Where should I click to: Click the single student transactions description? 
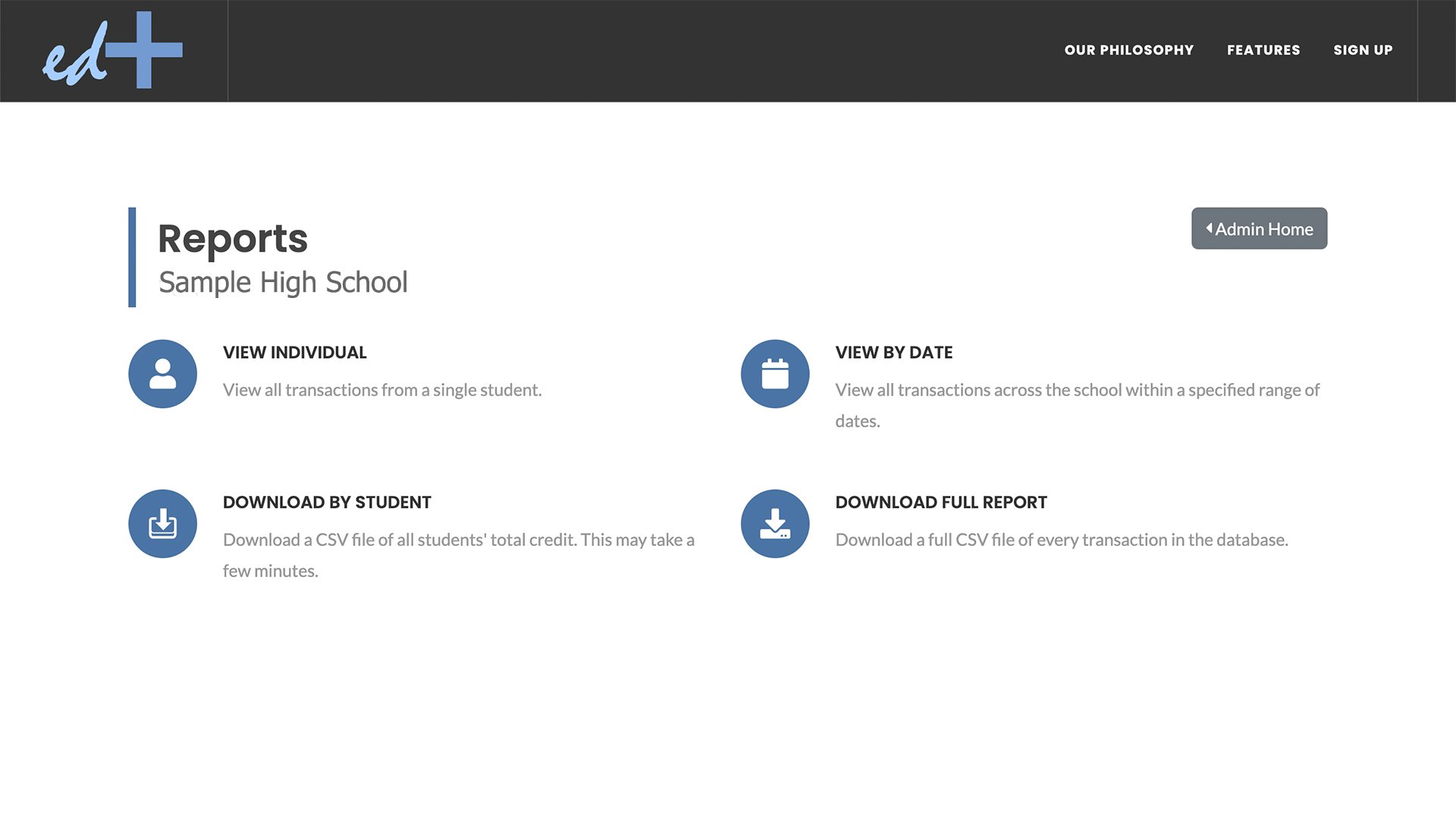pos(382,390)
